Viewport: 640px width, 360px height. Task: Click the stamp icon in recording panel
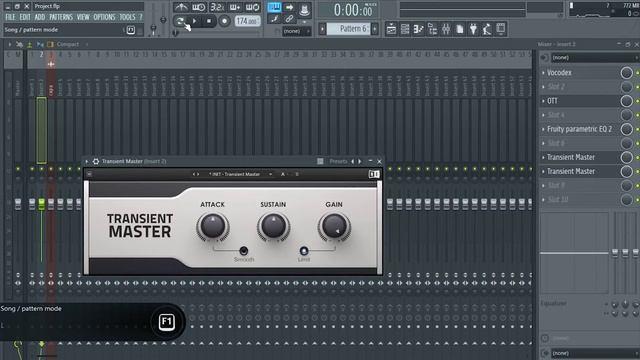pyautogui.click(x=304, y=10)
